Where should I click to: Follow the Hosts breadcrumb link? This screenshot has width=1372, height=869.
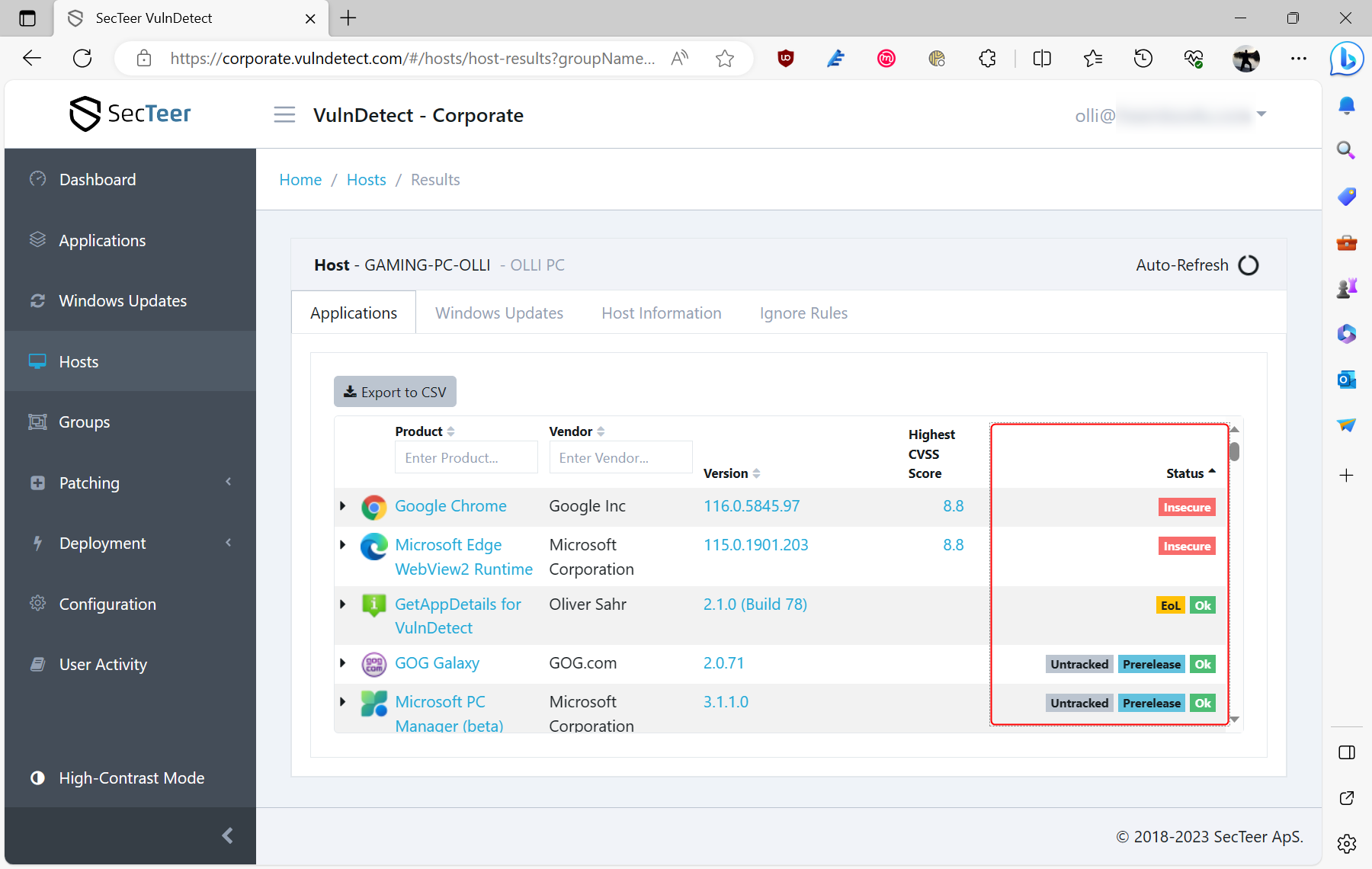click(366, 180)
